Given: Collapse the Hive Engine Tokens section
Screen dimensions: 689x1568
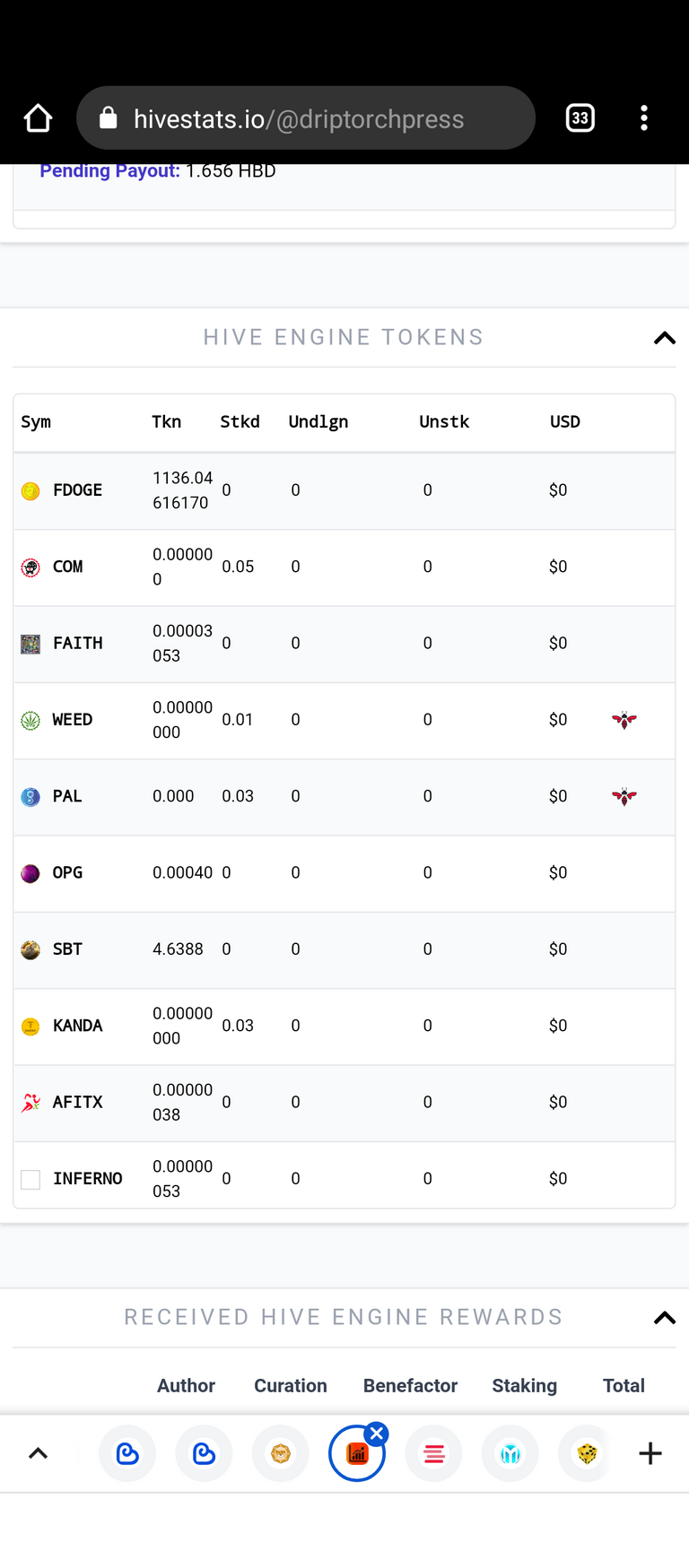Looking at the screenshot, I should pos(665,338).
